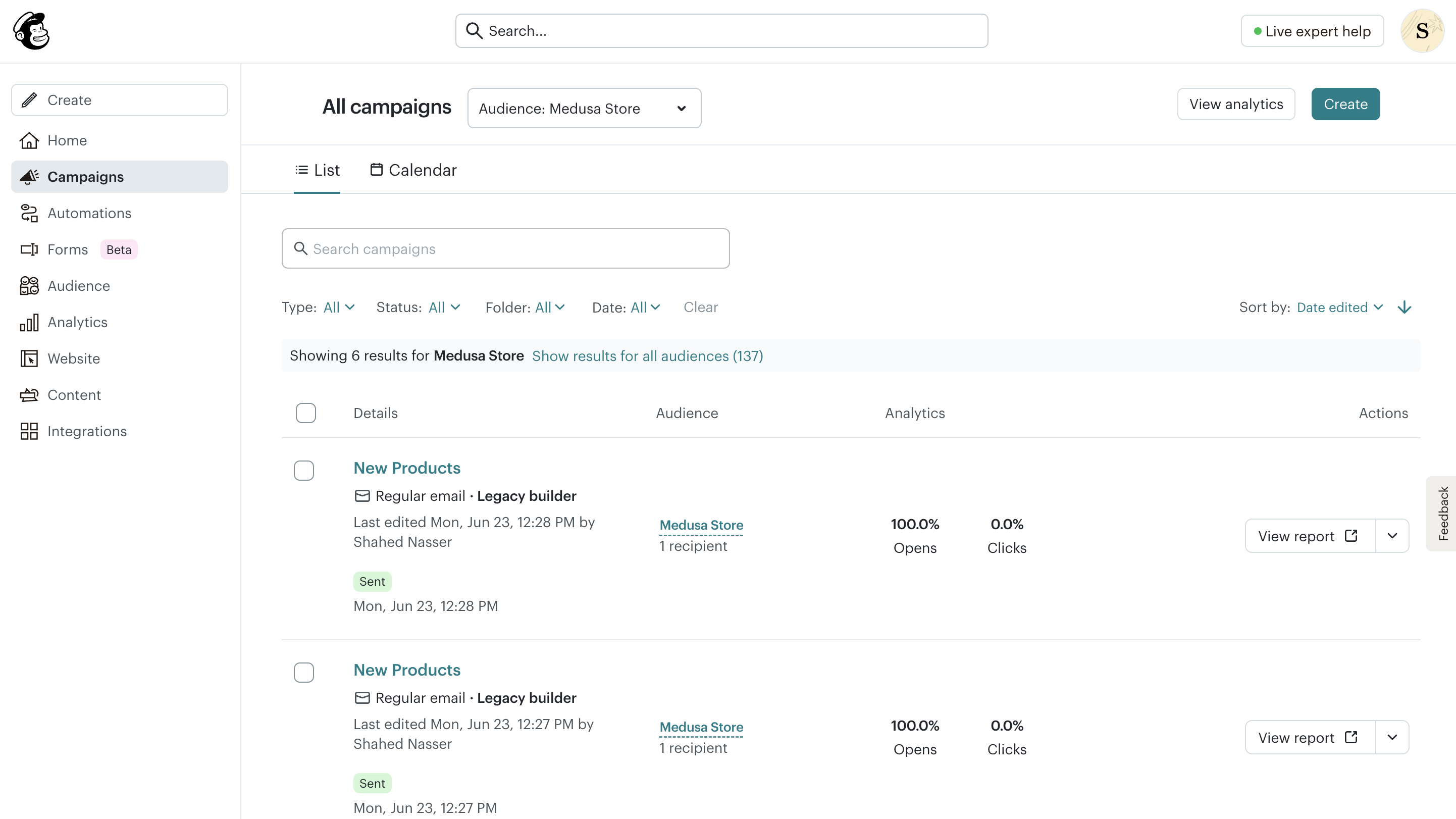Screen dimensions: 1456x819
Task: Select the List tab
Action: 317,170
